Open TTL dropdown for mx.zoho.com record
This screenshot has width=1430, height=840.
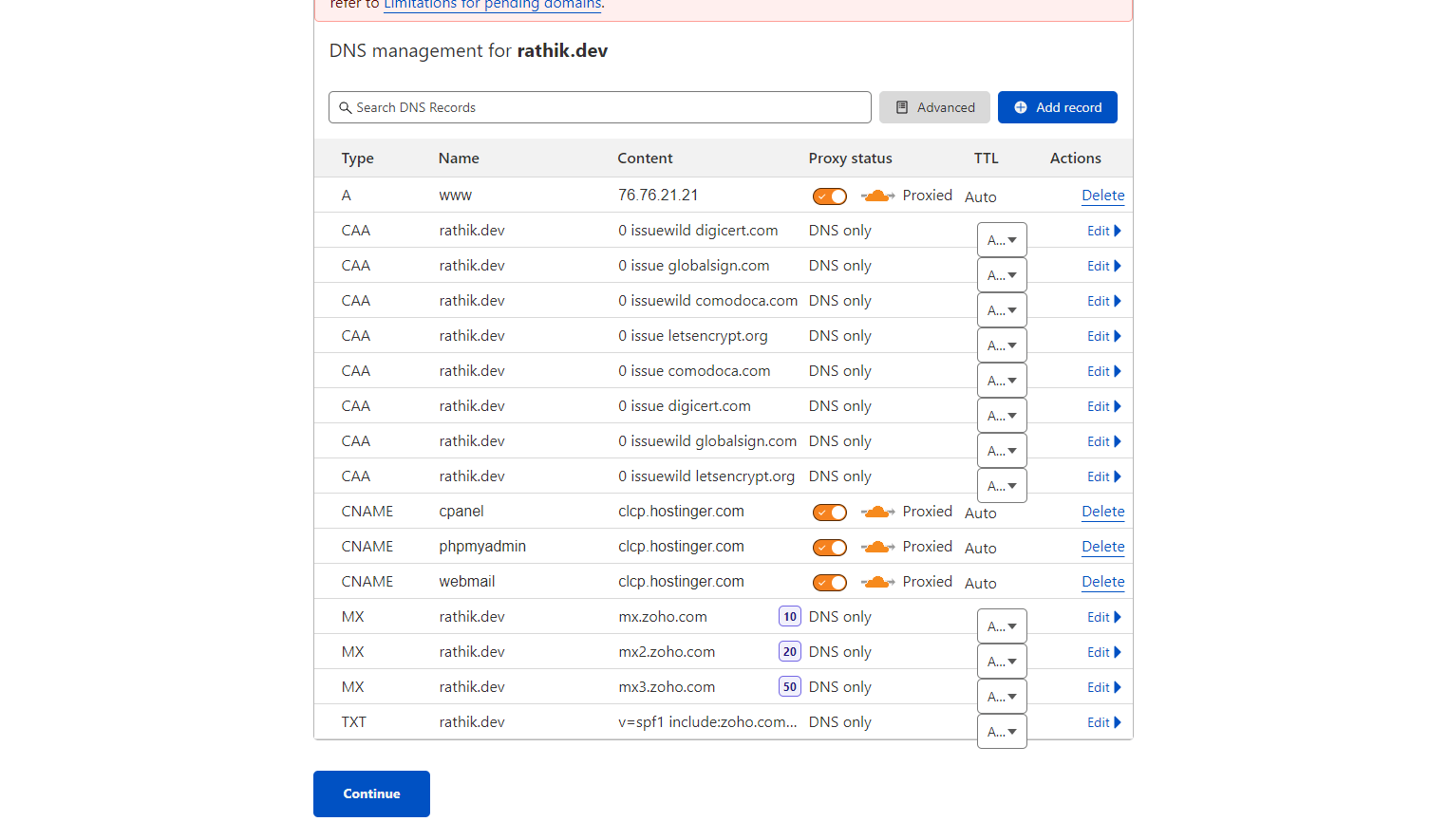pyautogui.click(x=1002, y=626)
